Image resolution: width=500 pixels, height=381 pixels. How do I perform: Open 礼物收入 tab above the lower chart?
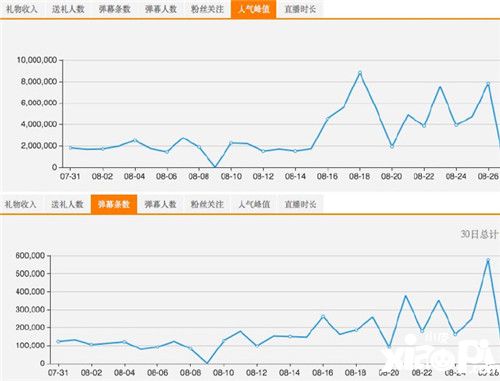(x=21, y=204)
